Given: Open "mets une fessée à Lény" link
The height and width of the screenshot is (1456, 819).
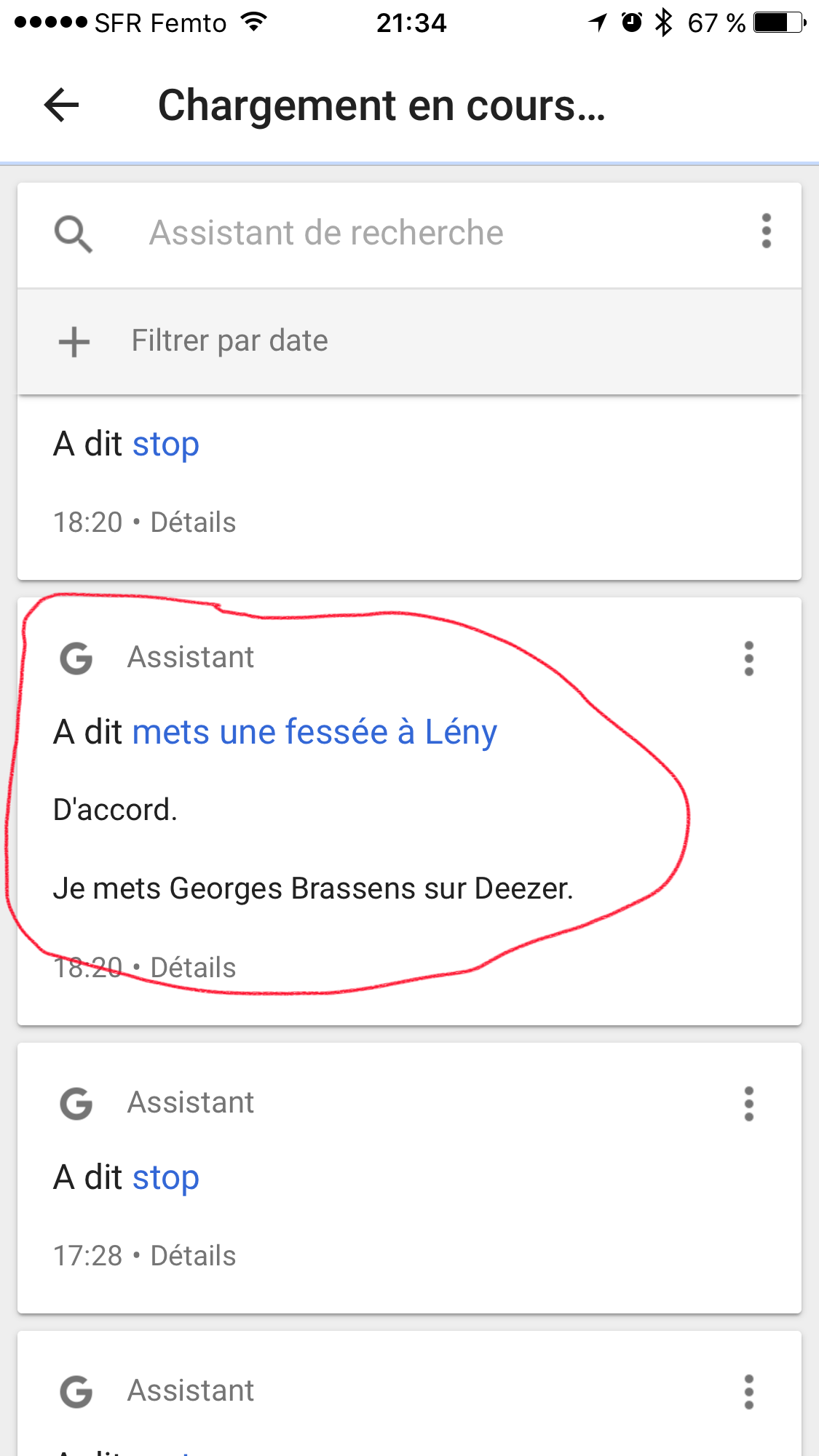Looking at the screenshot, I should 314,732.
